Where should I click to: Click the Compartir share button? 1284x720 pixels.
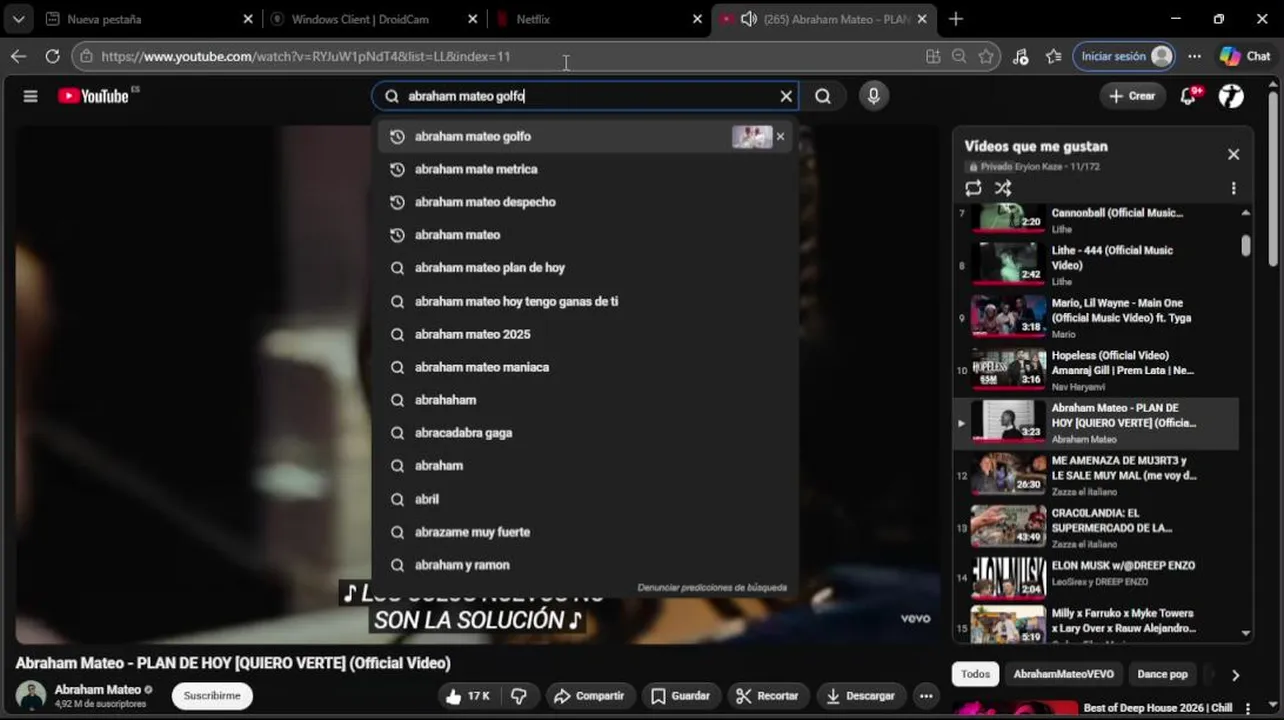[589, 696]
